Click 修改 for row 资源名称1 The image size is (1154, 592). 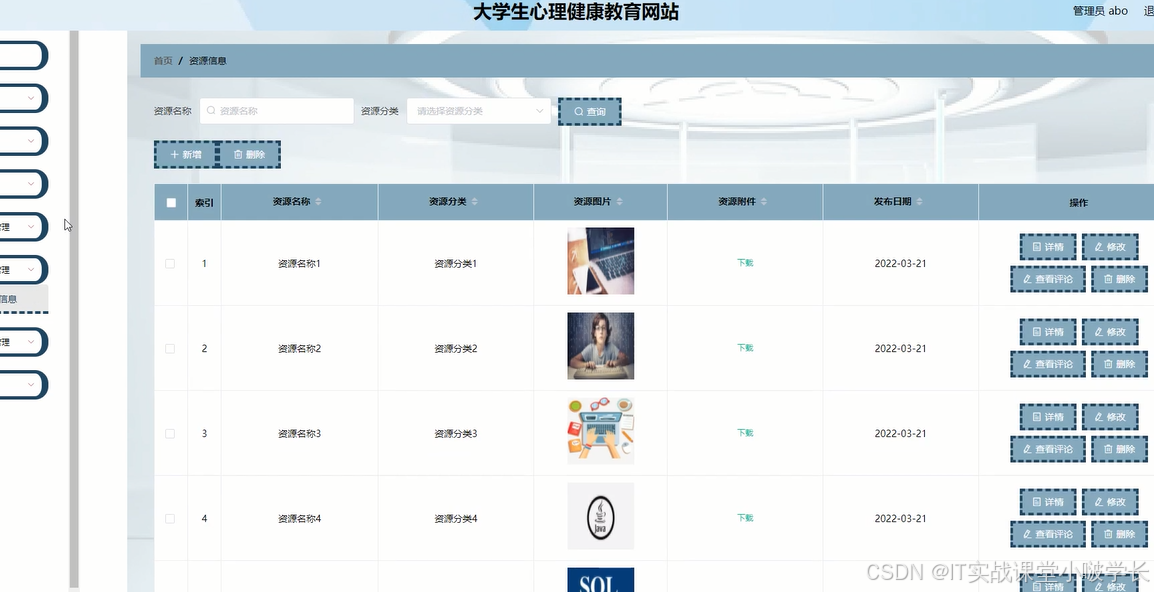1110,247
